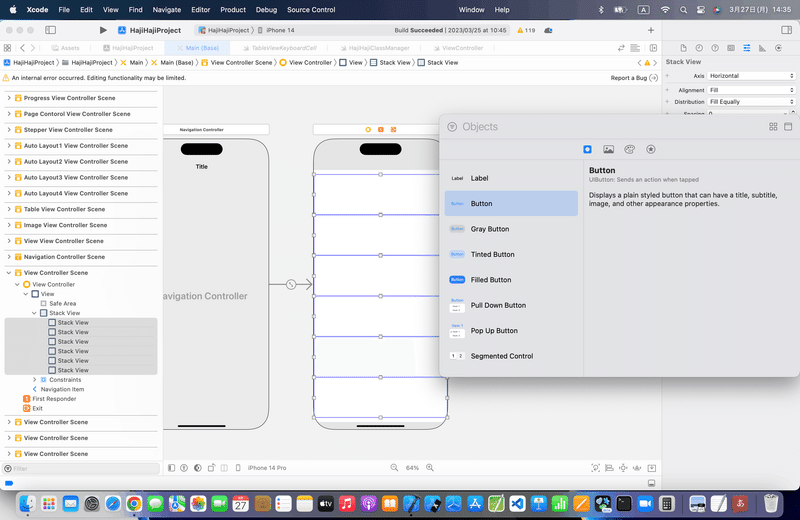Click the plus Library button in toolbar
This screenshot has height=520, width=800.
click(x=651, y=30)
